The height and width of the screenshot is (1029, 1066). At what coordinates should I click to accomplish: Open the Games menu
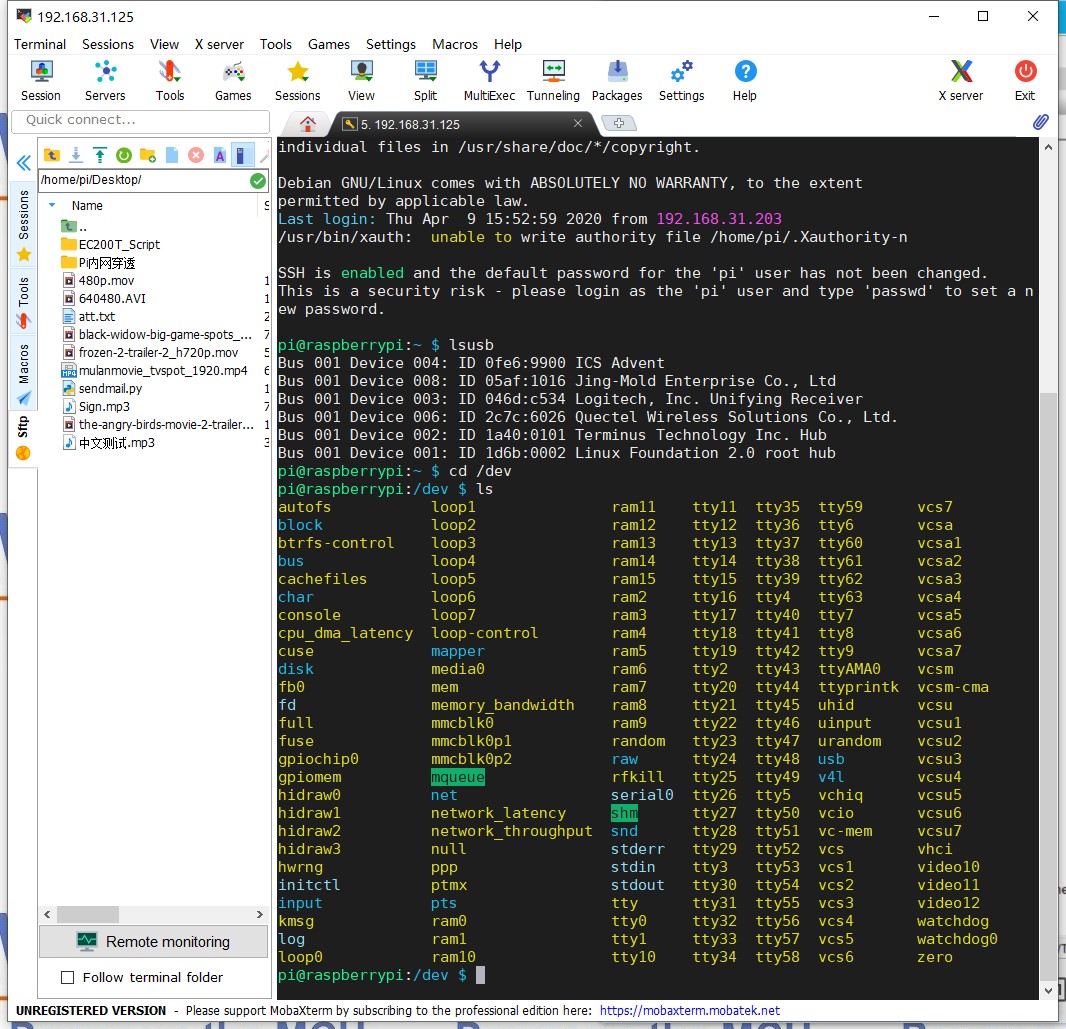329,44
